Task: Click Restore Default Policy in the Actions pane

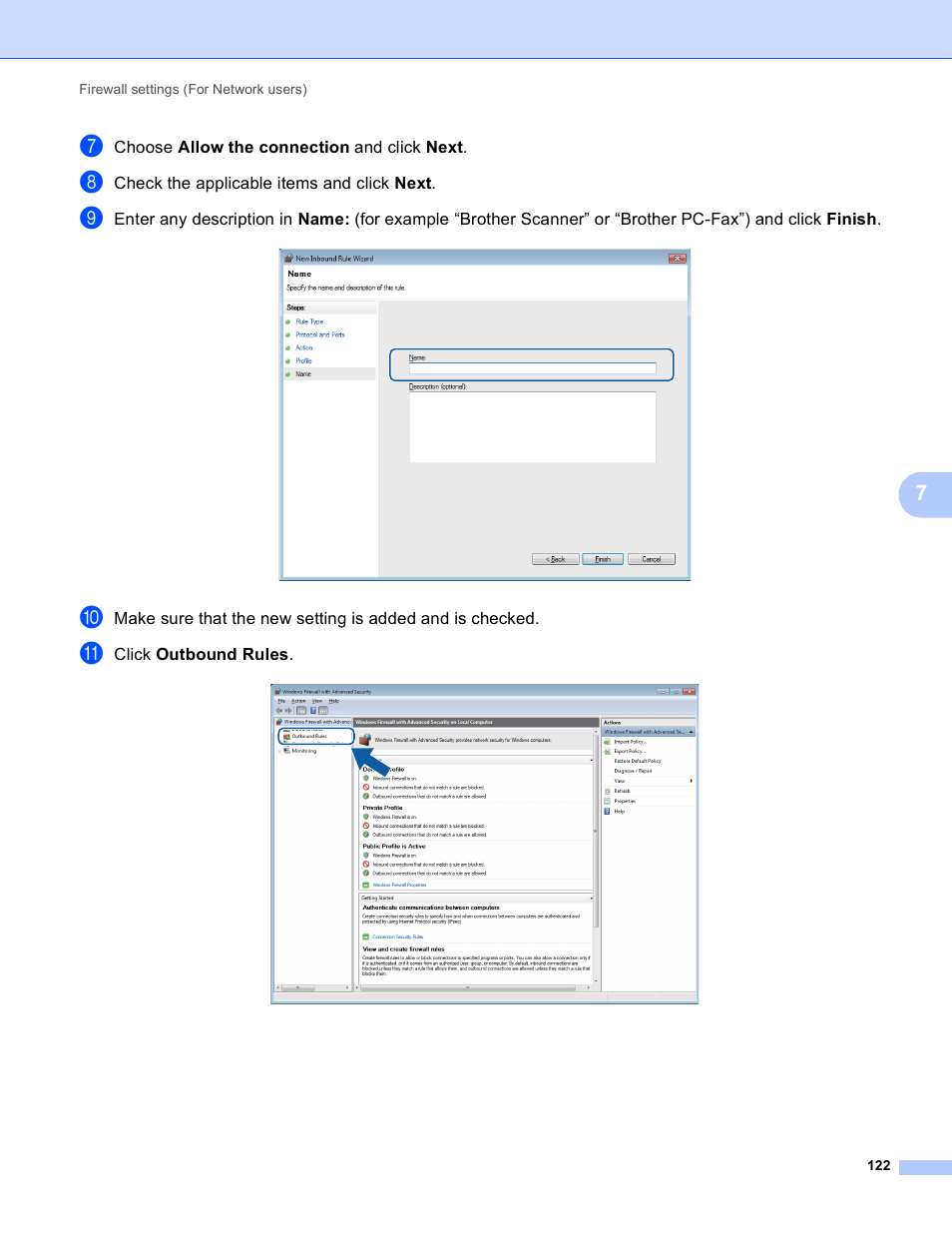Action: [638, 761]
